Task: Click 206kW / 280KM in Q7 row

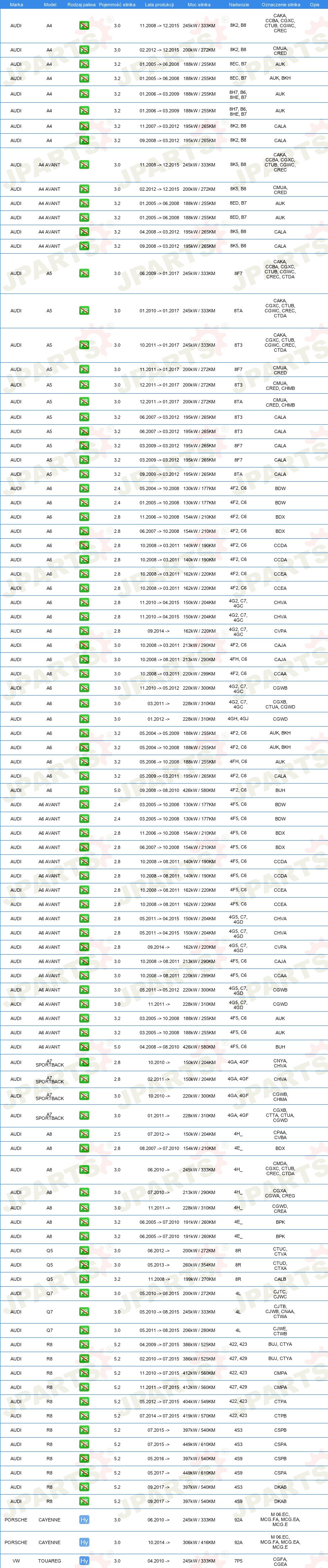Action: [x=199, y=1331]
